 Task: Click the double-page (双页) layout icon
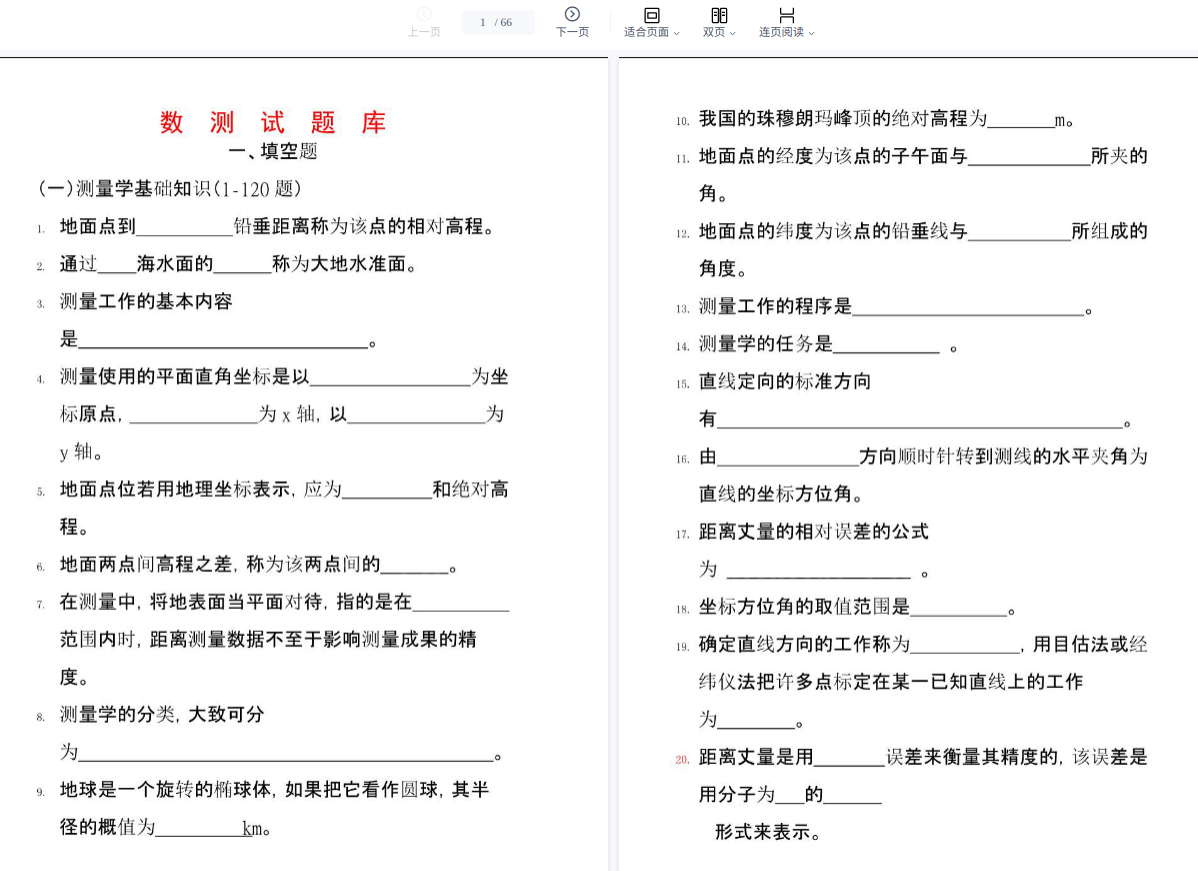(719, 15)
